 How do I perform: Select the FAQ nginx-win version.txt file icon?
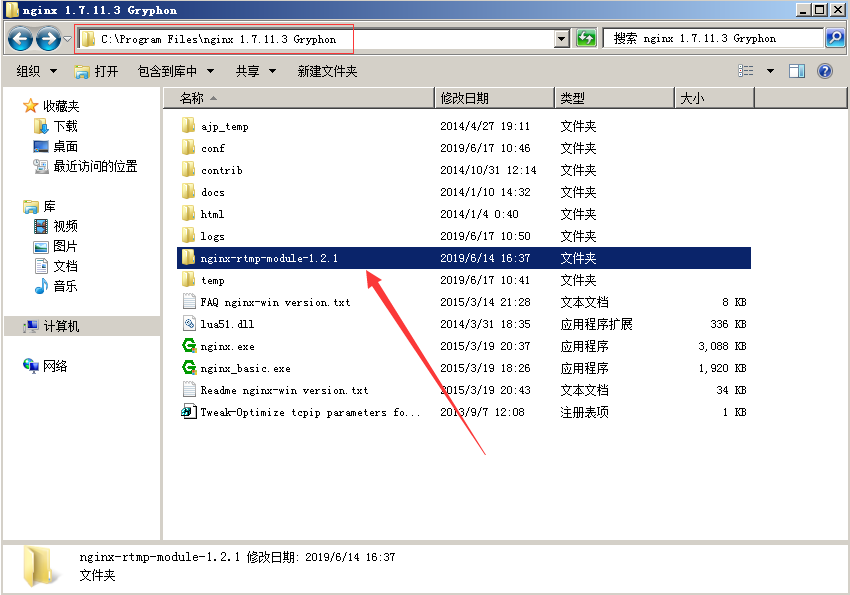189,302
